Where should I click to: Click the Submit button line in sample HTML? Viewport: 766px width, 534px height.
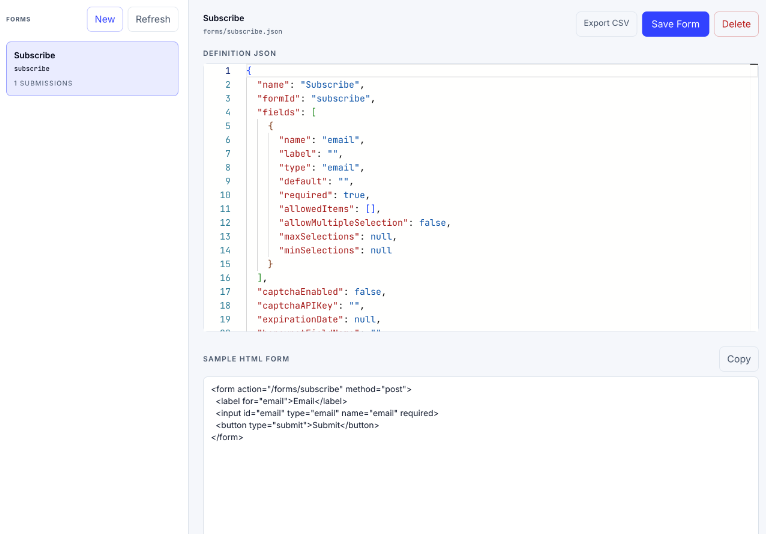(x=297, y=425)
